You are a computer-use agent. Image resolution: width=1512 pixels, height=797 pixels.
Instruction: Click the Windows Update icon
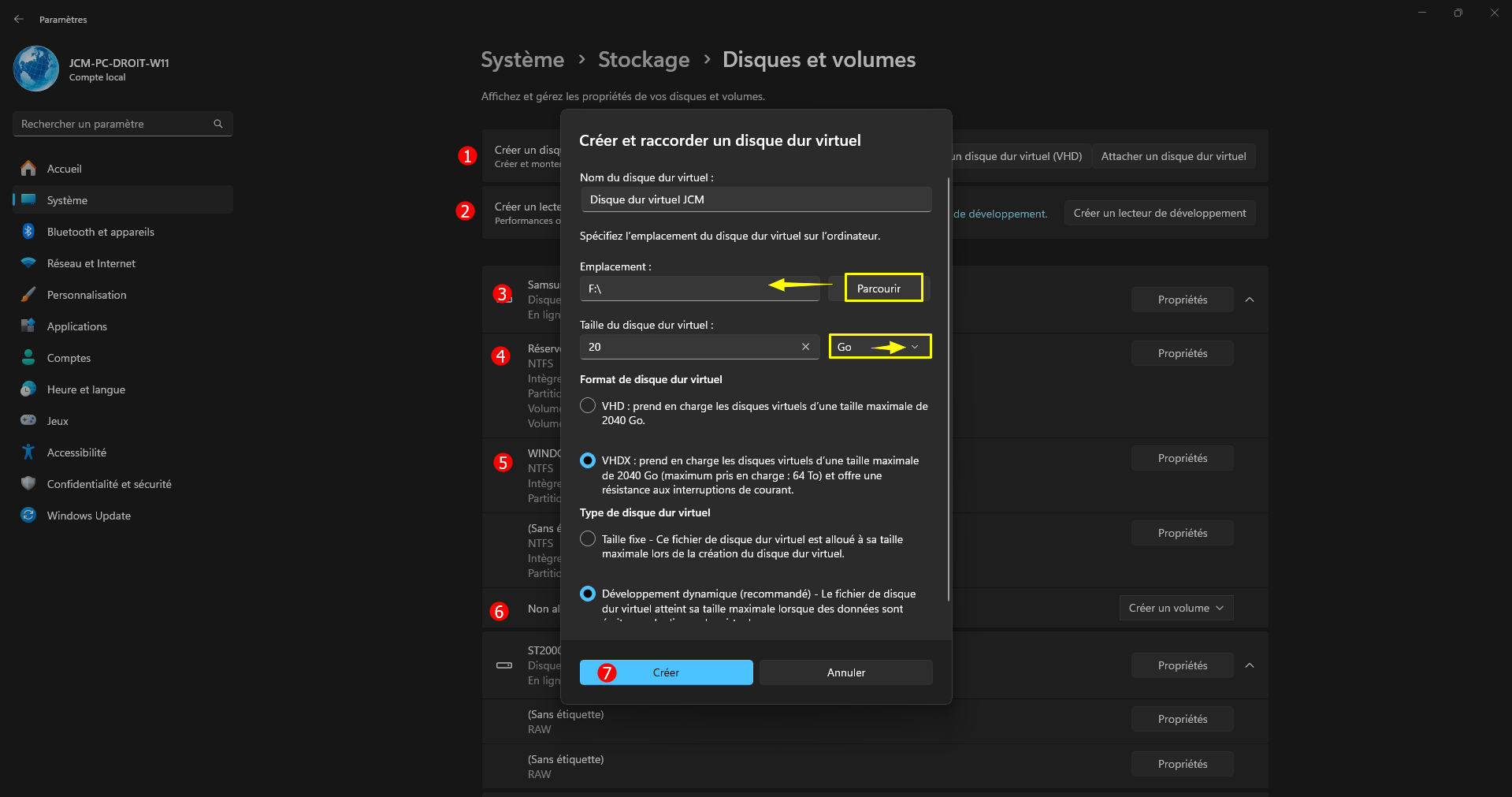click(28, 516)
